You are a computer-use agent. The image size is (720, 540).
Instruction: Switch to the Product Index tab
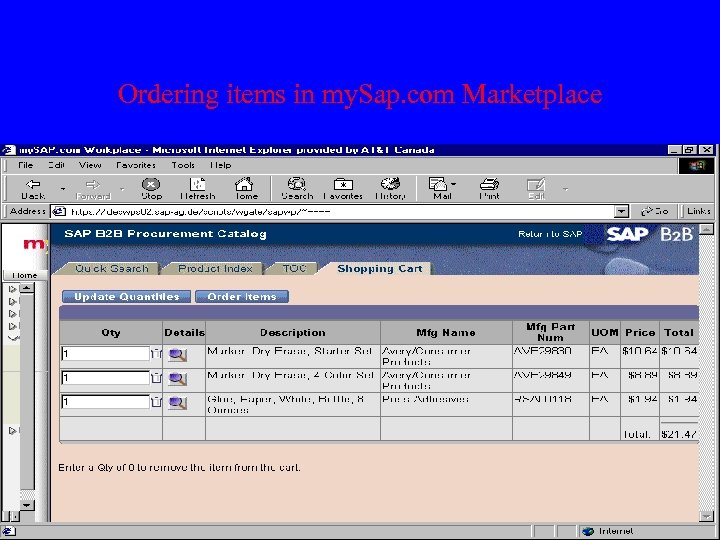215,269
